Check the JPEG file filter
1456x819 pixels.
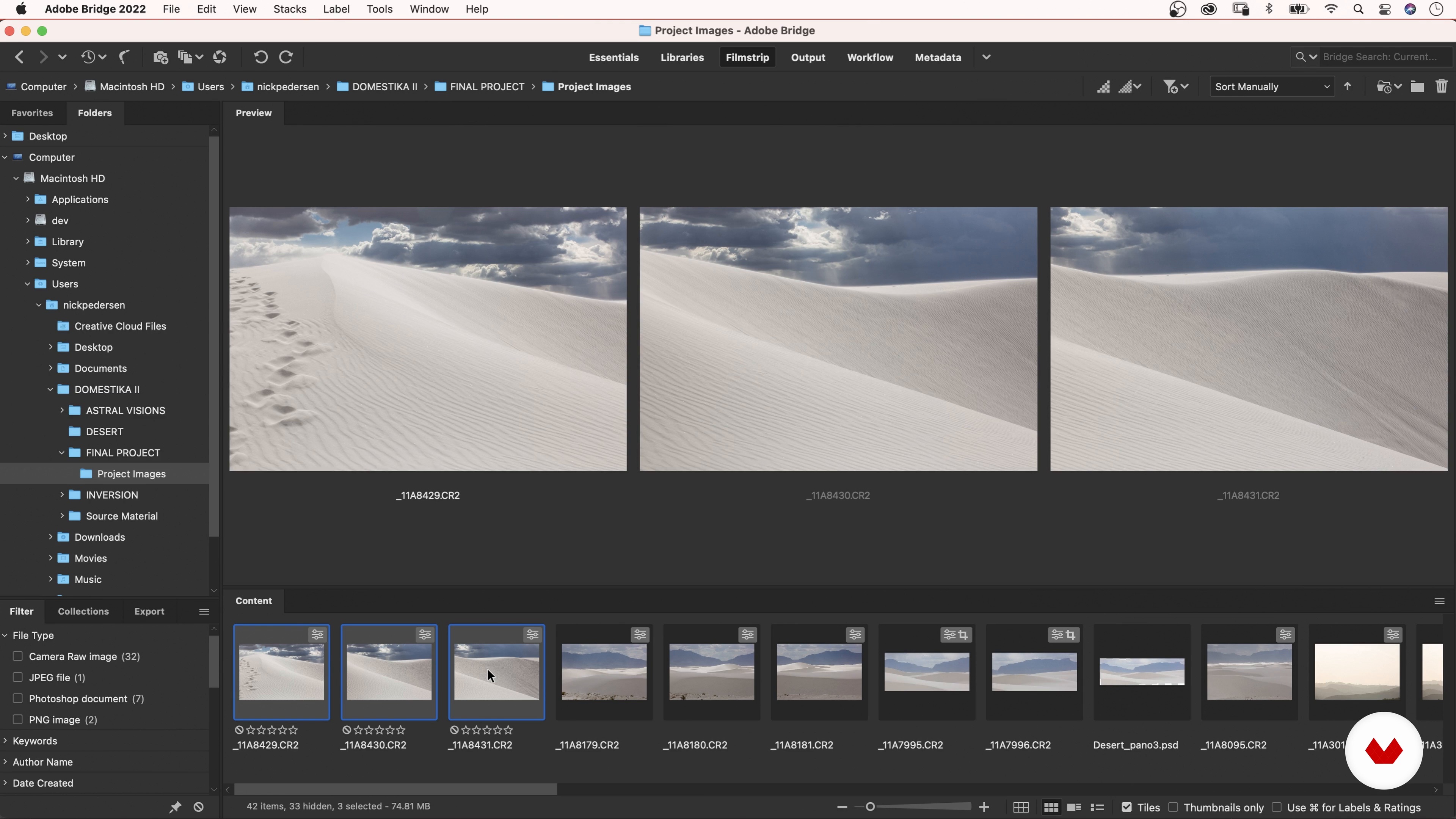pyautogui.click(x=17, y=677)
